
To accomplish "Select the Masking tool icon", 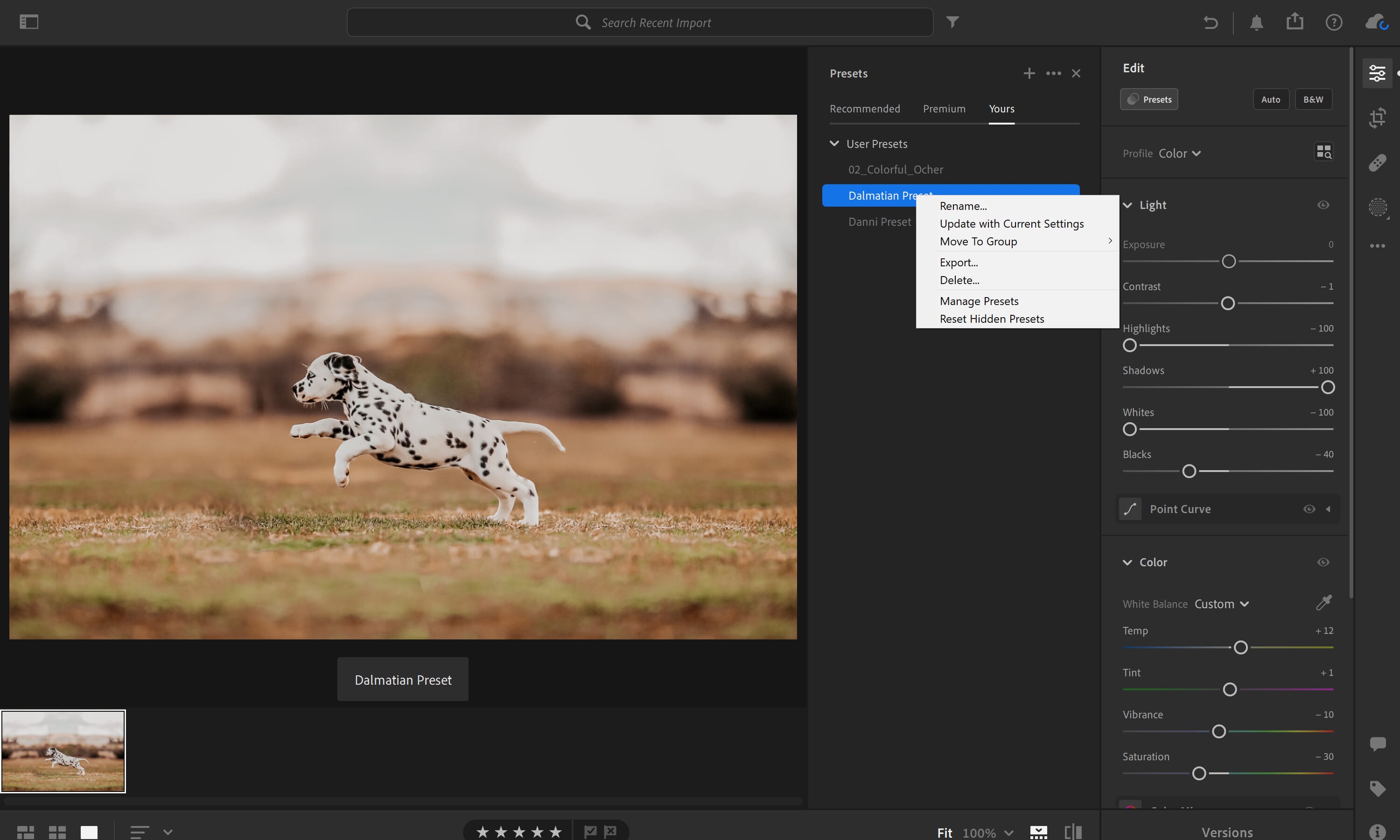I will 1377,208.
